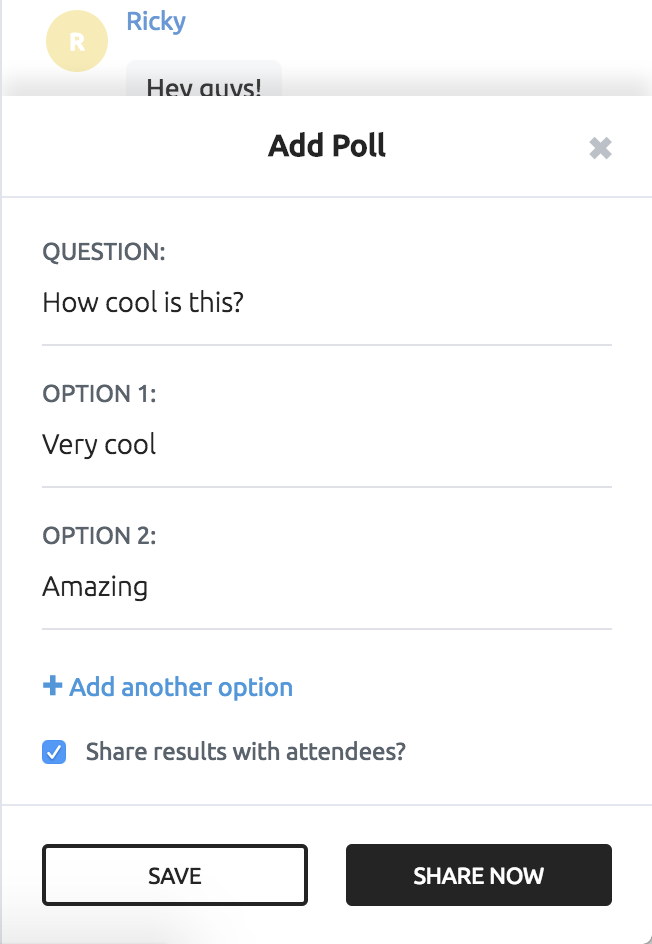This screenshot has height=944, width=652.
Task: Edit the "Amazing" option field
Action: pos(327,586)
